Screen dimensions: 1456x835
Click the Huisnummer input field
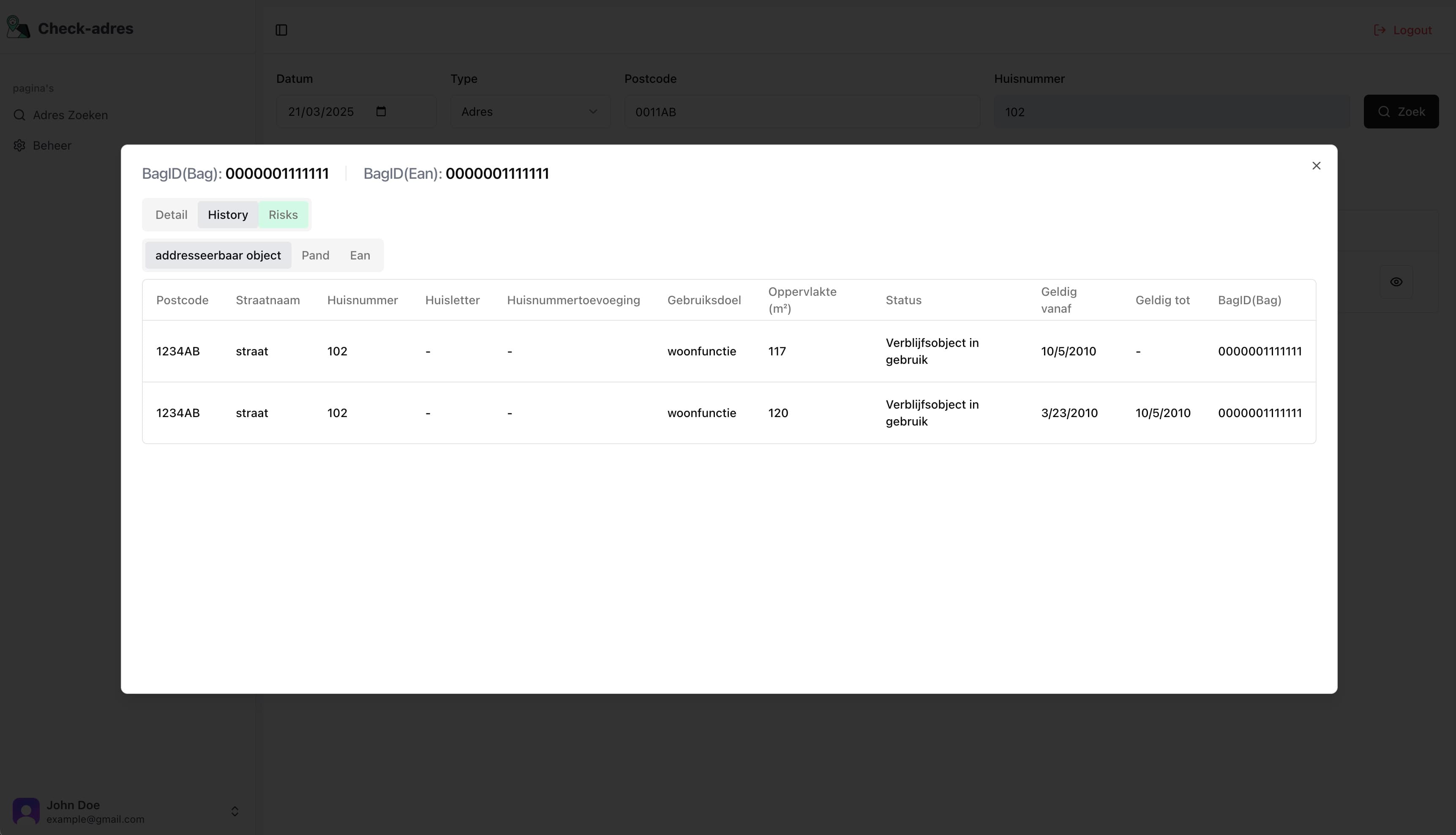(1171, 111)
